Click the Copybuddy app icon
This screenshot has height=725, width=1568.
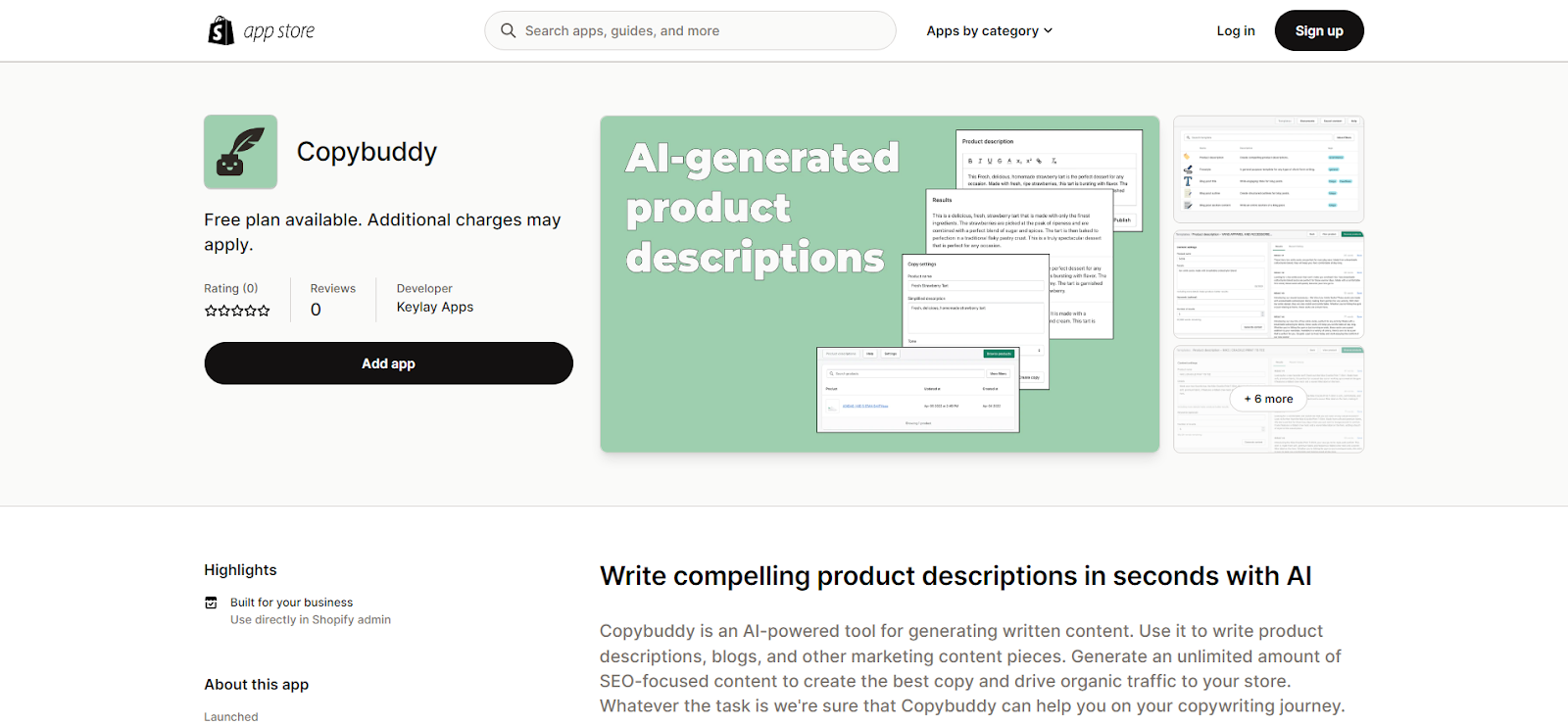[240, 152]
